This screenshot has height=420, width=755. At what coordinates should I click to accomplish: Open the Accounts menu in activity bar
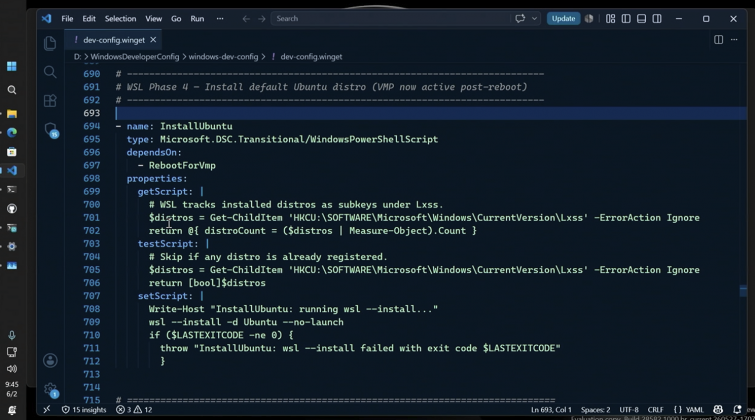50,360
